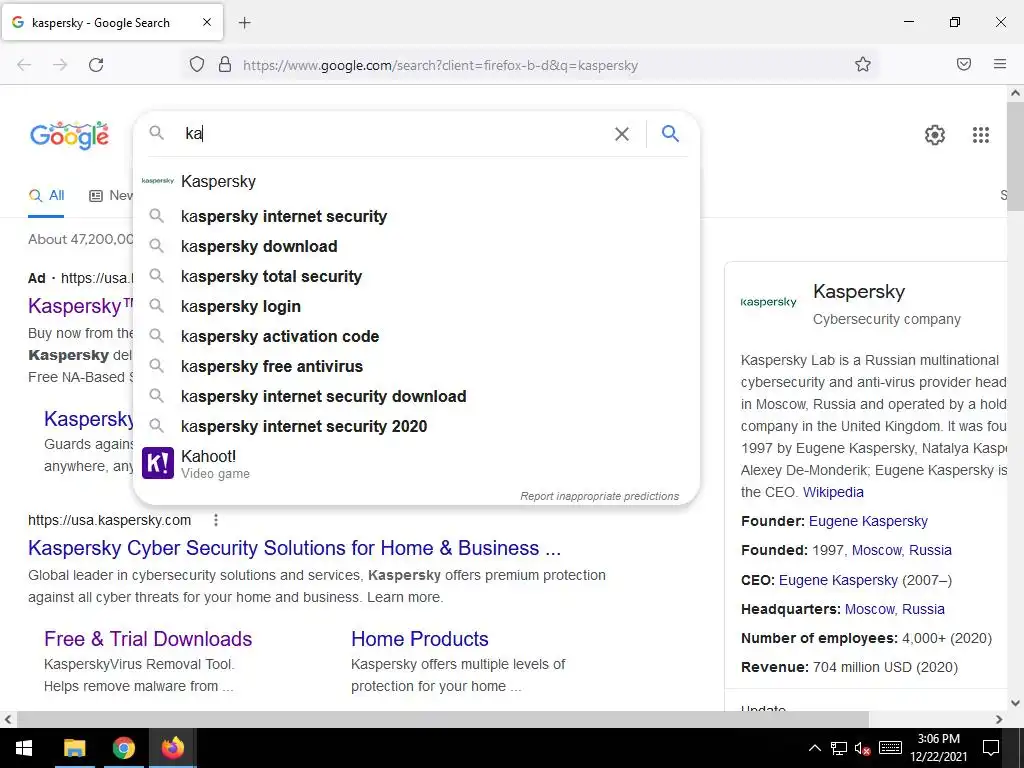View site security via the padlock icon
Screen dimensions: 1024x768
pyautogui.click(x=225, y=64)
